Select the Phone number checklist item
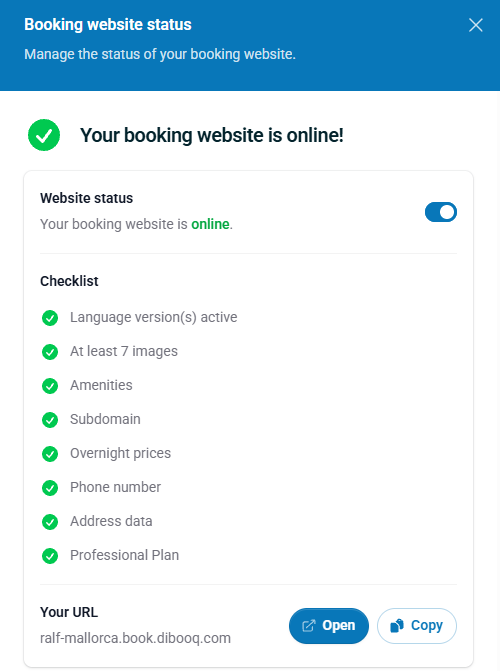The width and height of the screenshot is (500, 671). coord(116,487)
